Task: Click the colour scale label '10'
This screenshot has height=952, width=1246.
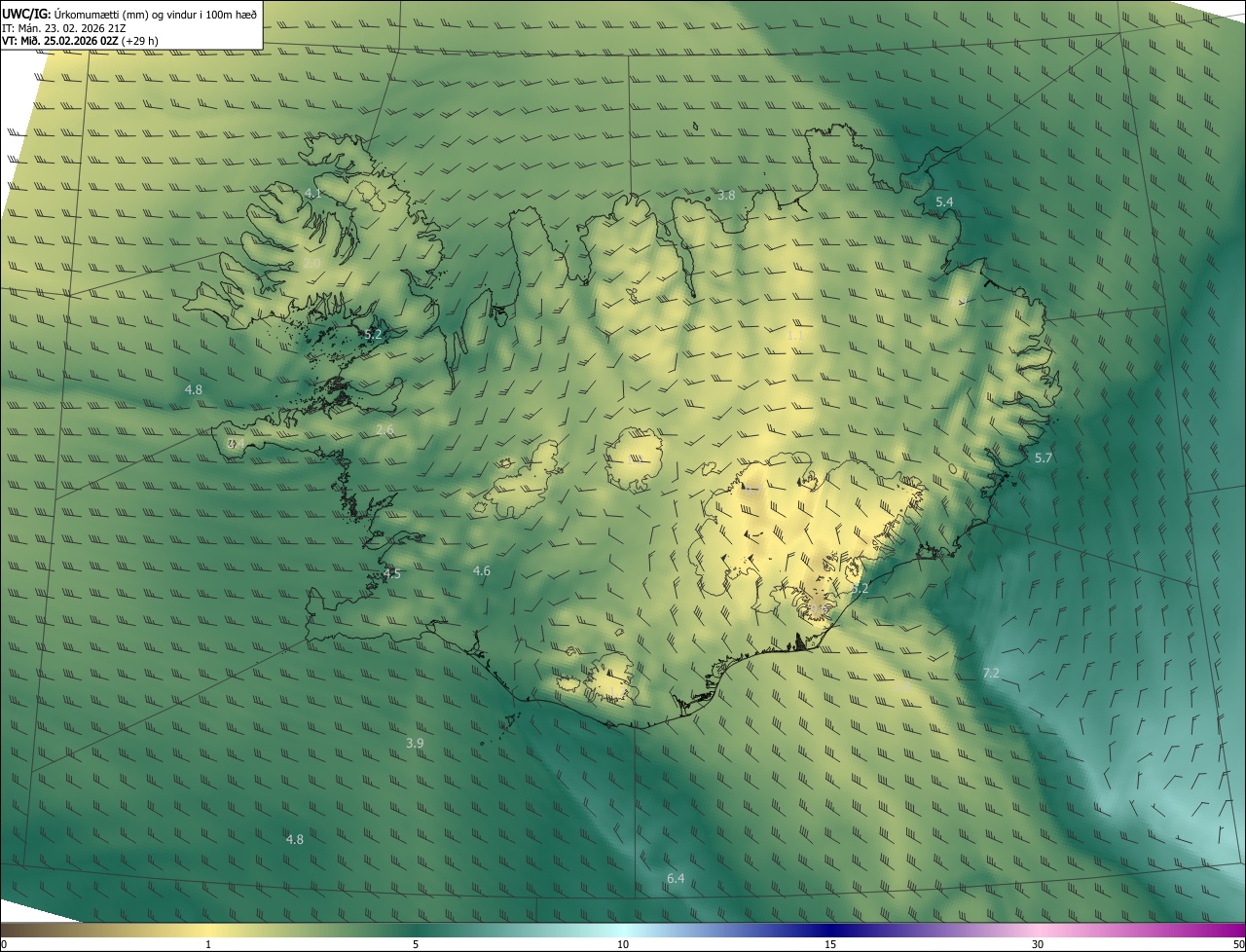Action: click(623, 944)
